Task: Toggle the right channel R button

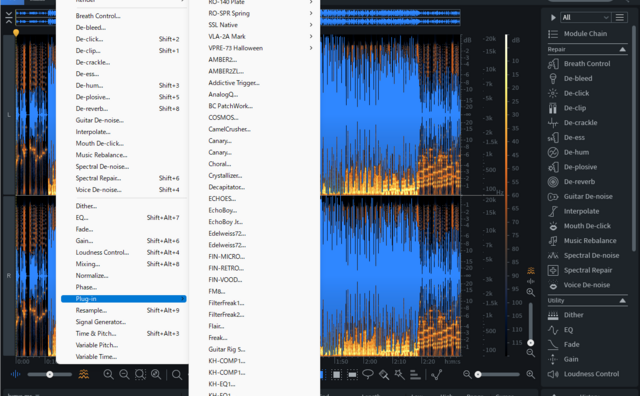Action: click(x=9, y=276)
